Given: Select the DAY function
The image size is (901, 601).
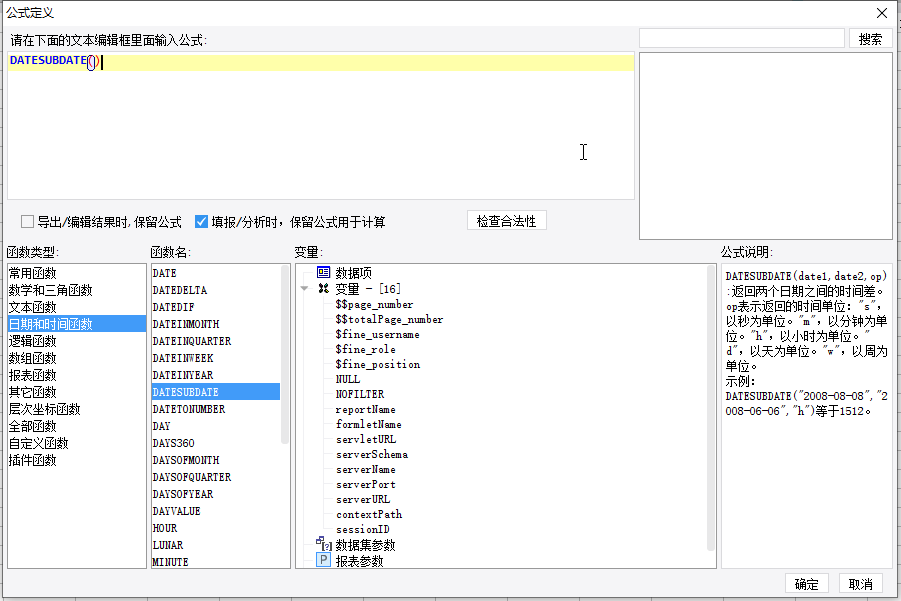Looking at the screenshot, I should click(215, 426).
